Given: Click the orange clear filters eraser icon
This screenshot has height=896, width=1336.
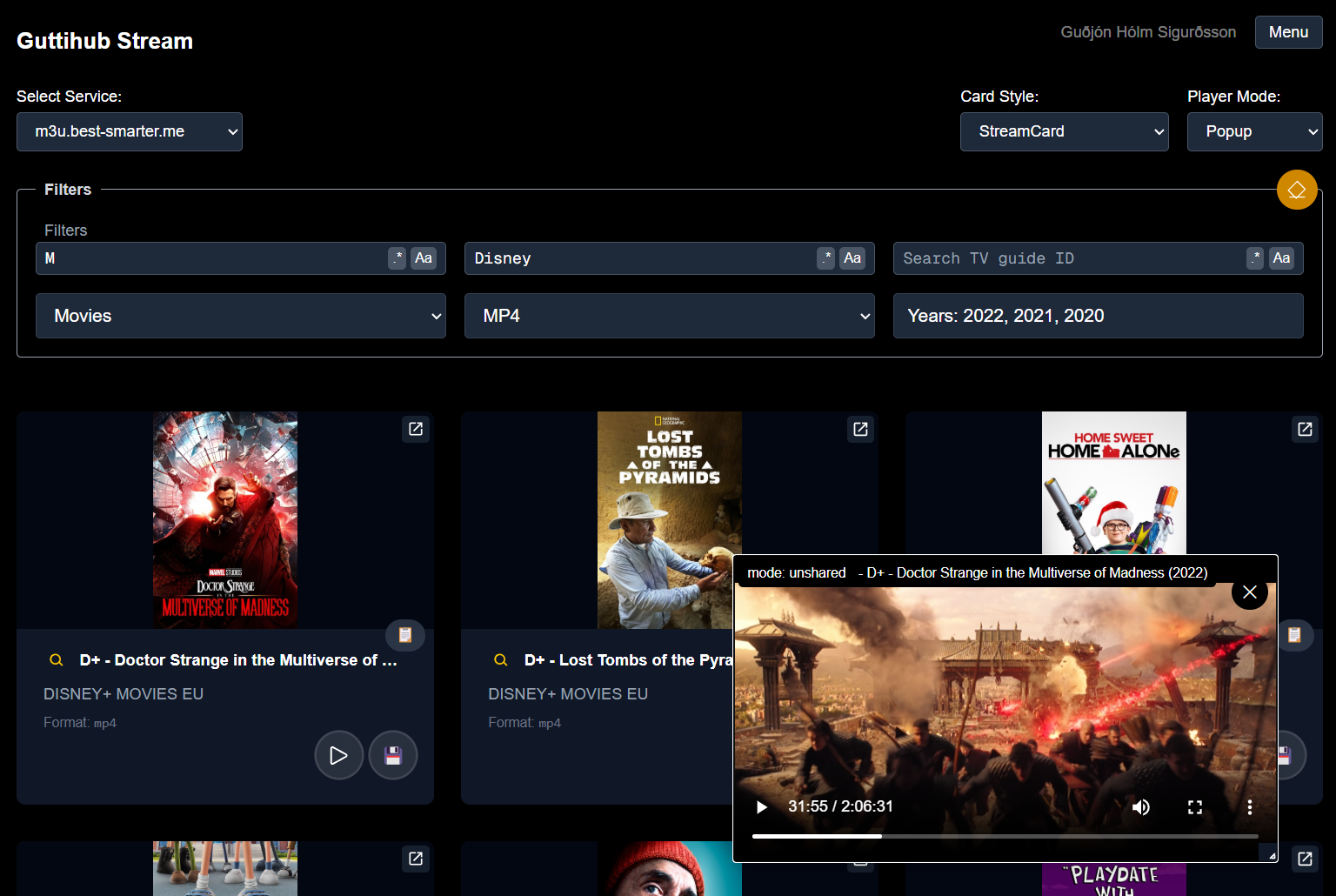Looking at the screenshot, I should [1297, 190].
